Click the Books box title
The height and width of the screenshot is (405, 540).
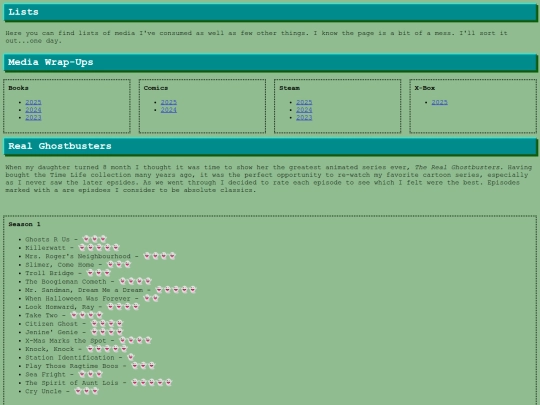(18, 88)
